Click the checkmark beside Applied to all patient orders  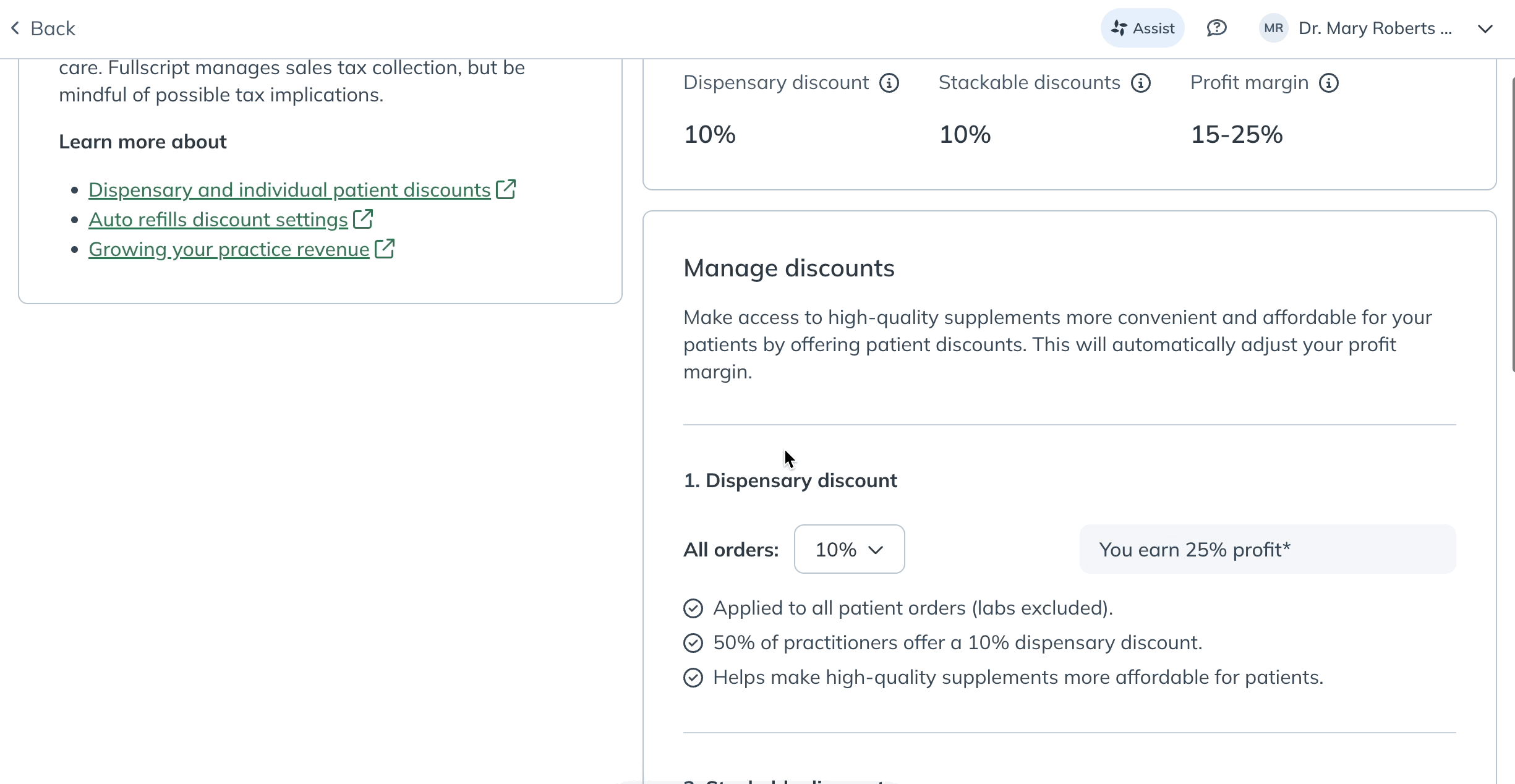(x=693, y=608)
